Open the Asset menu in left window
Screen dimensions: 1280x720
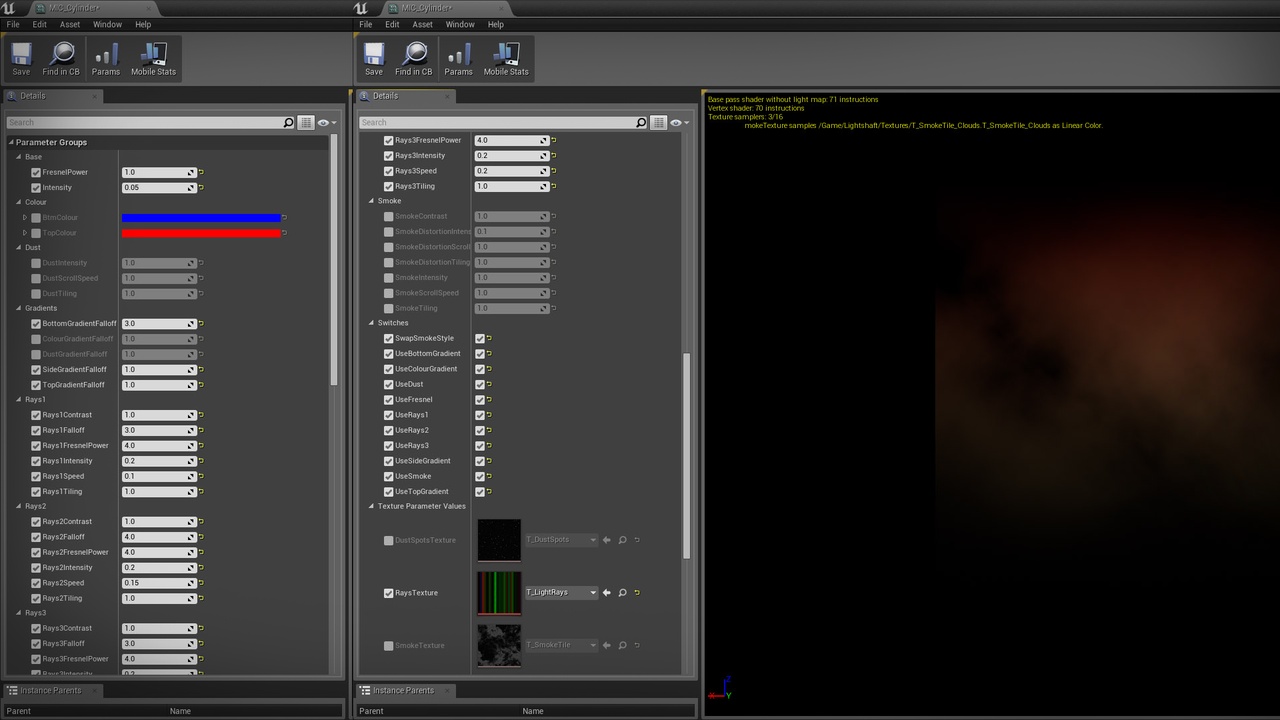click(x=70, y=24)
